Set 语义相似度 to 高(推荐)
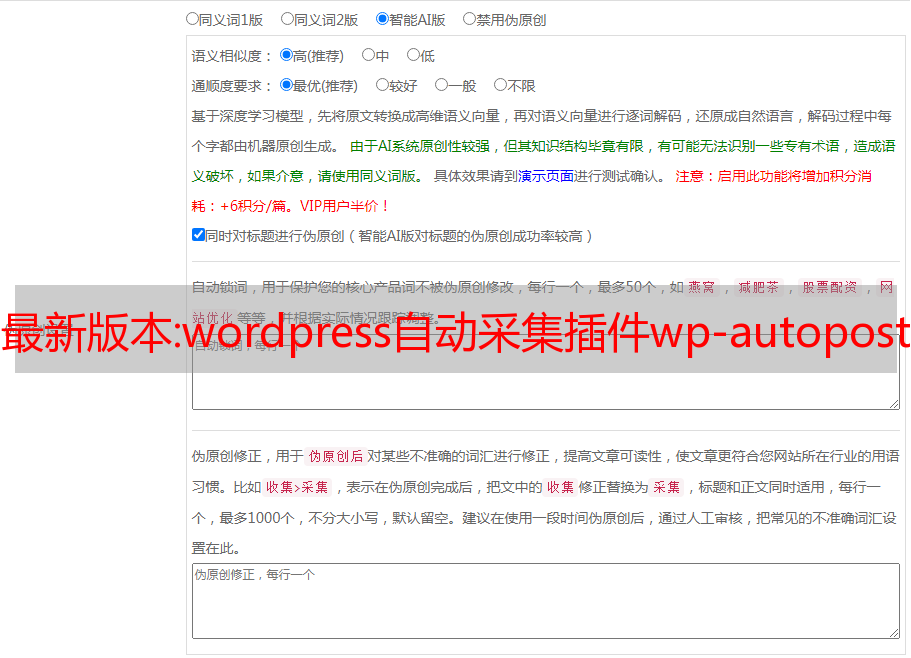911x658 pixels. [286, 55]
